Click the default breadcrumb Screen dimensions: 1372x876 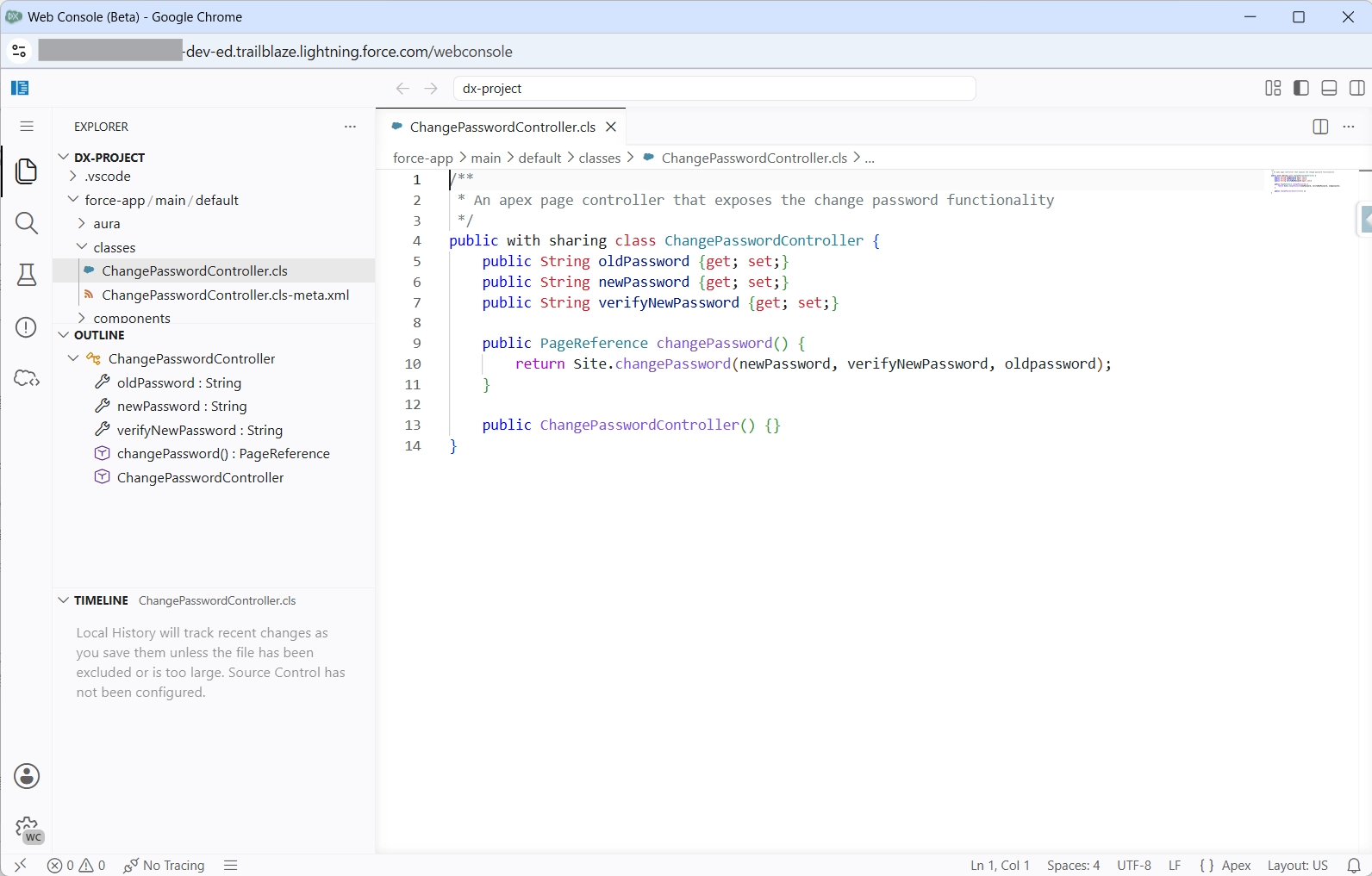539,158
